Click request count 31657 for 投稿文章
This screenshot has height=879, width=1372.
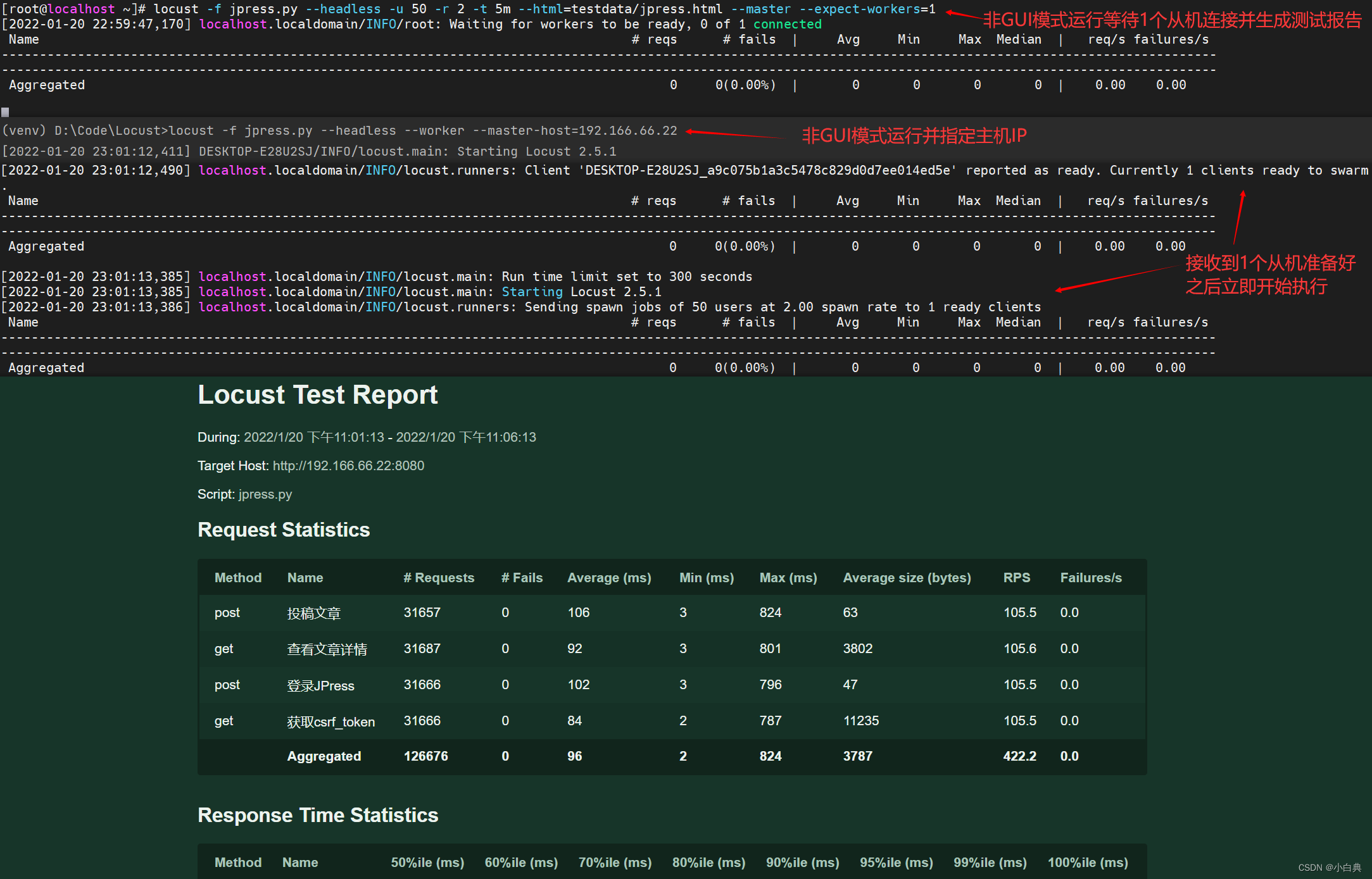pyautogui.click(x=422, y=613)
